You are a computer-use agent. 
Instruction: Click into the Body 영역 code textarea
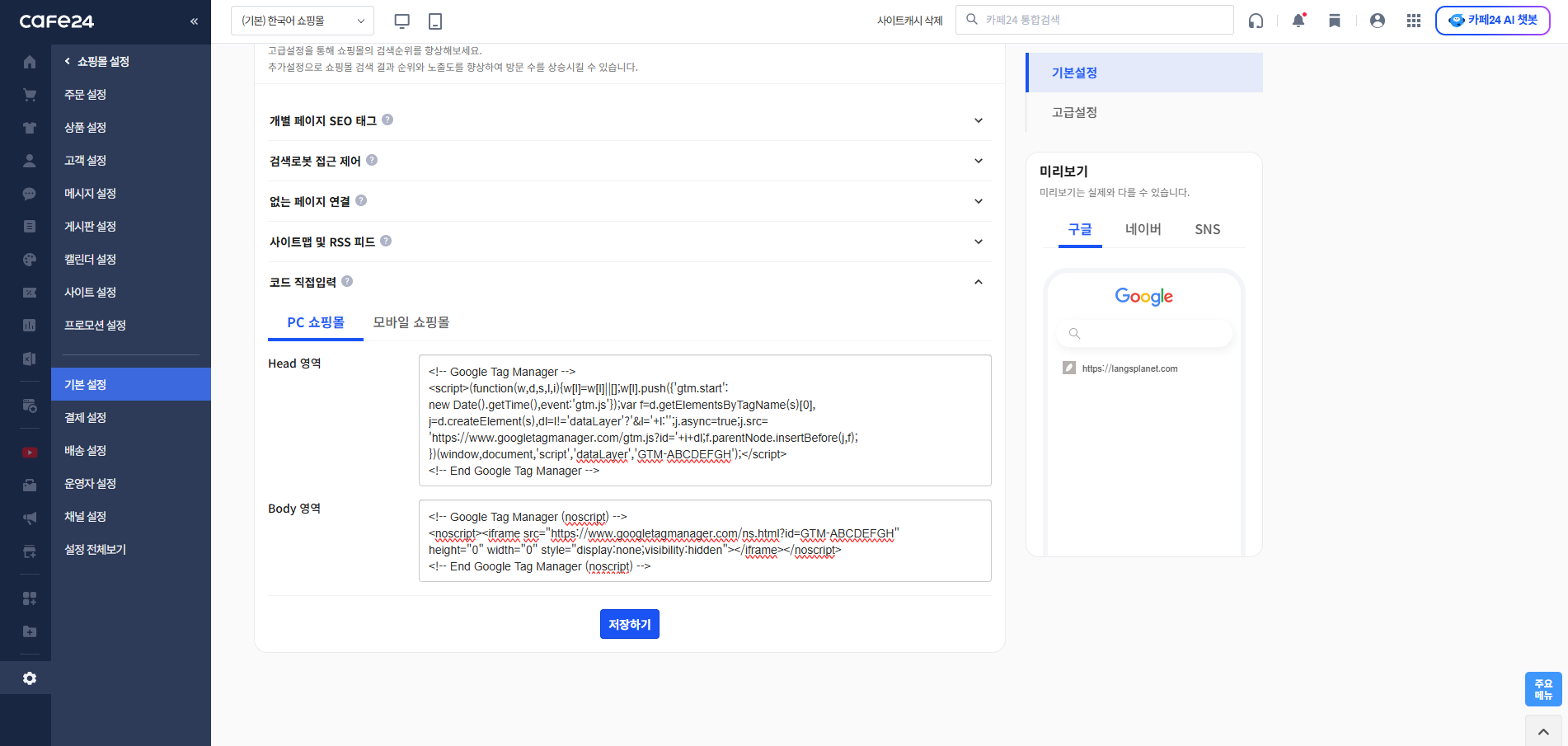705,541
